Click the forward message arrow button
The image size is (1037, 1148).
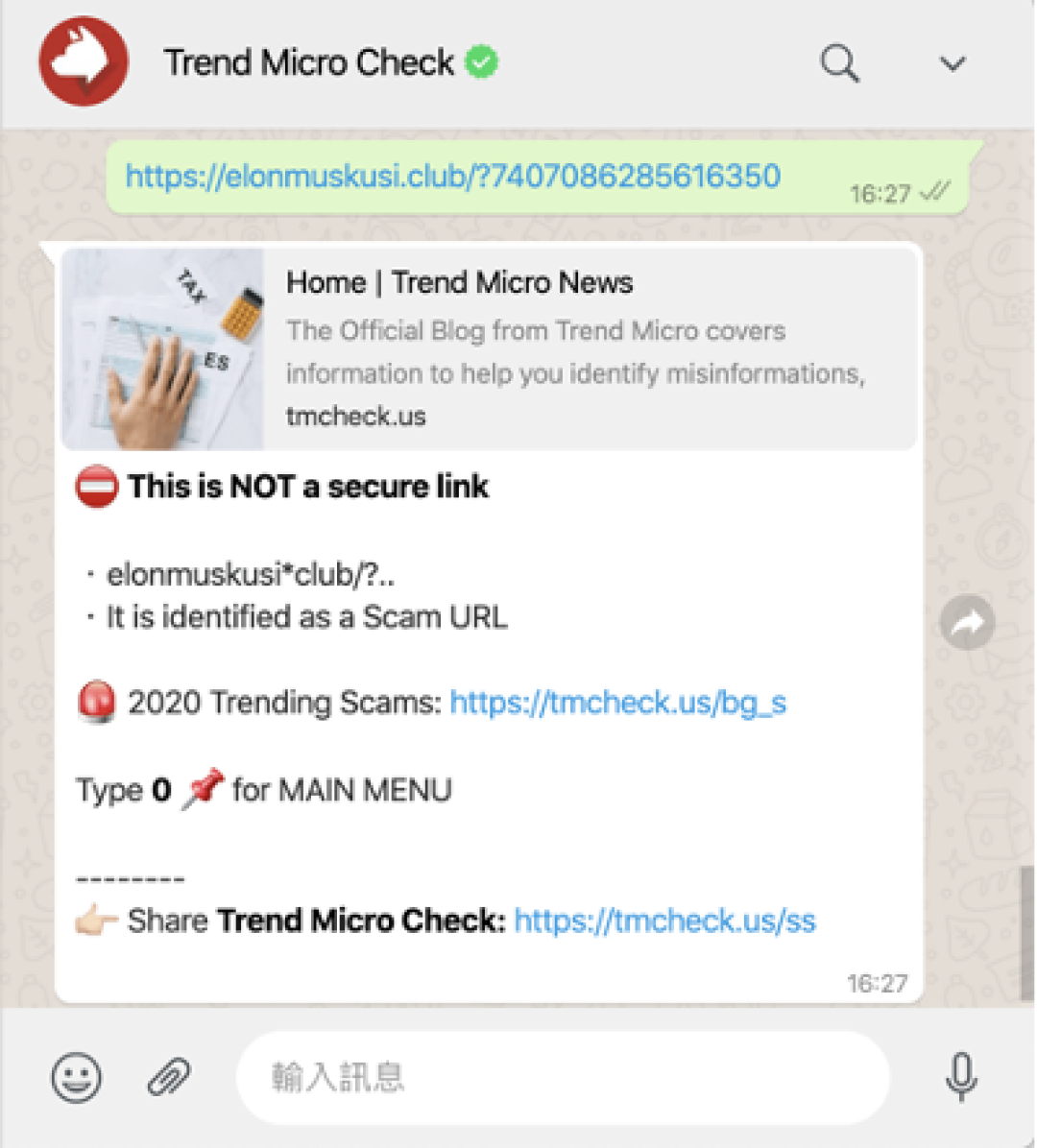(x=968, y=623)
